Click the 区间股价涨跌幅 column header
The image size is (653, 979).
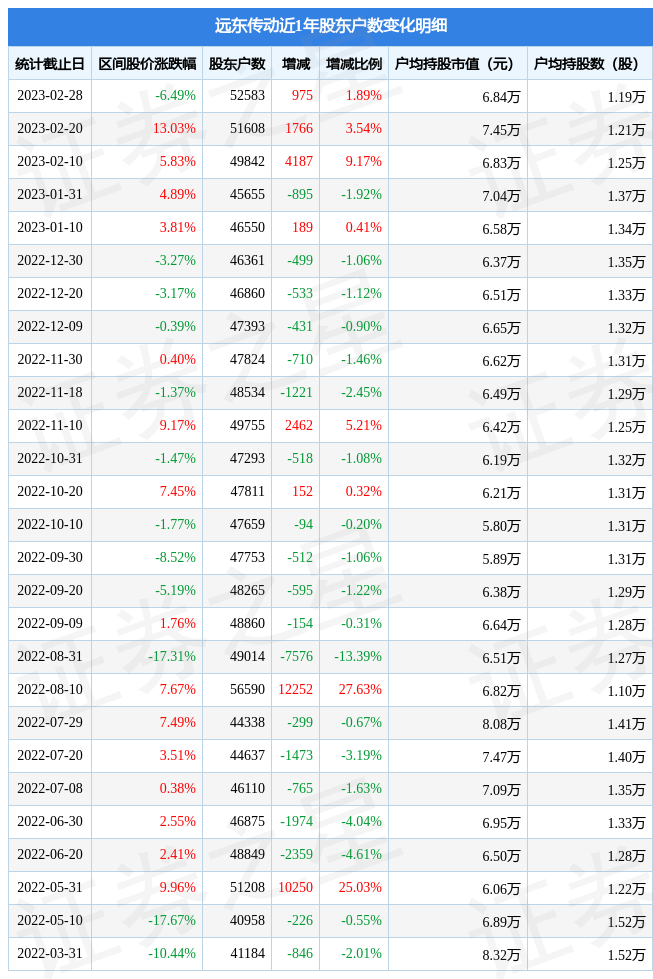[x=147, y=64]
